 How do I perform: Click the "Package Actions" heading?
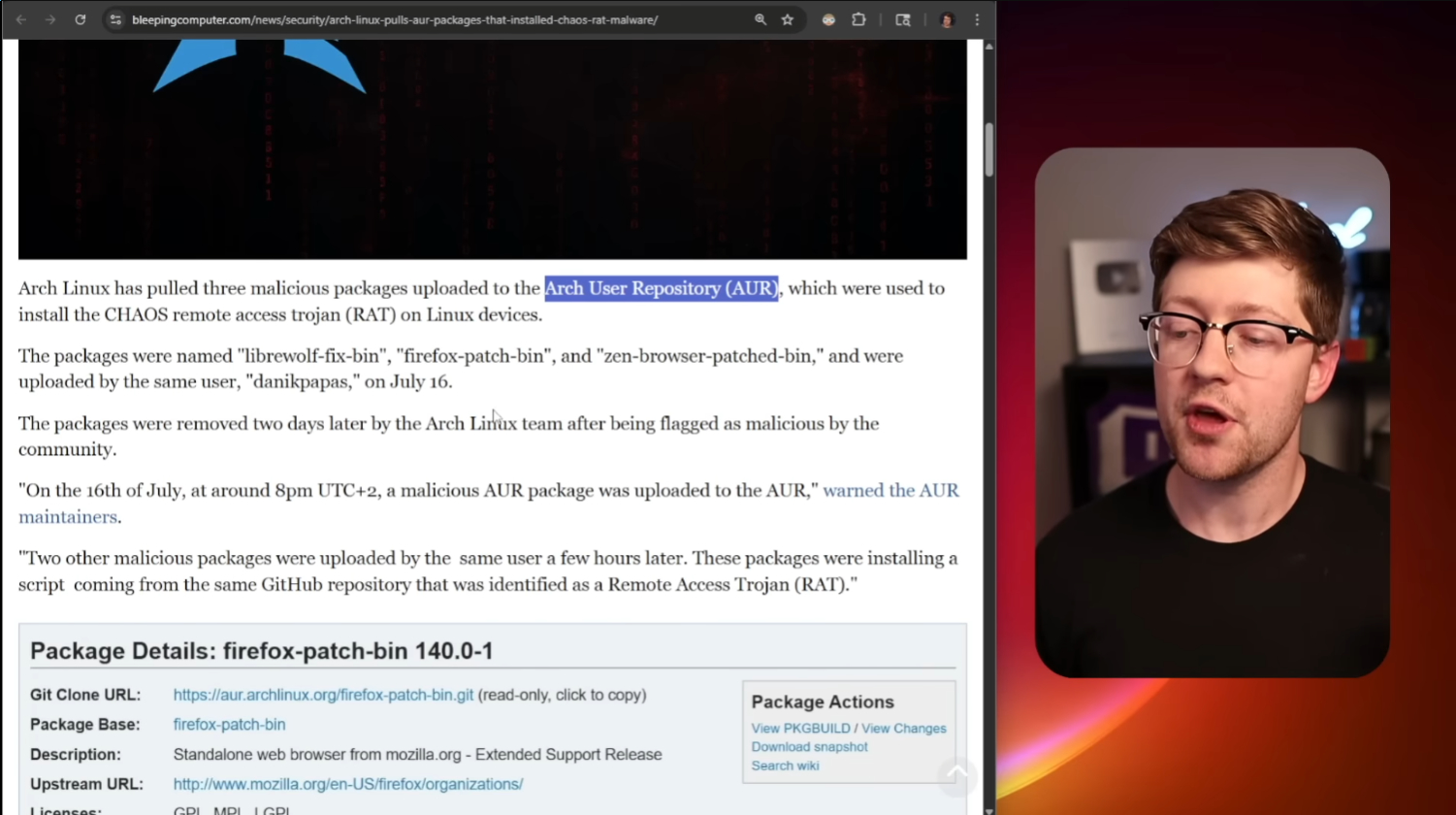823,702
